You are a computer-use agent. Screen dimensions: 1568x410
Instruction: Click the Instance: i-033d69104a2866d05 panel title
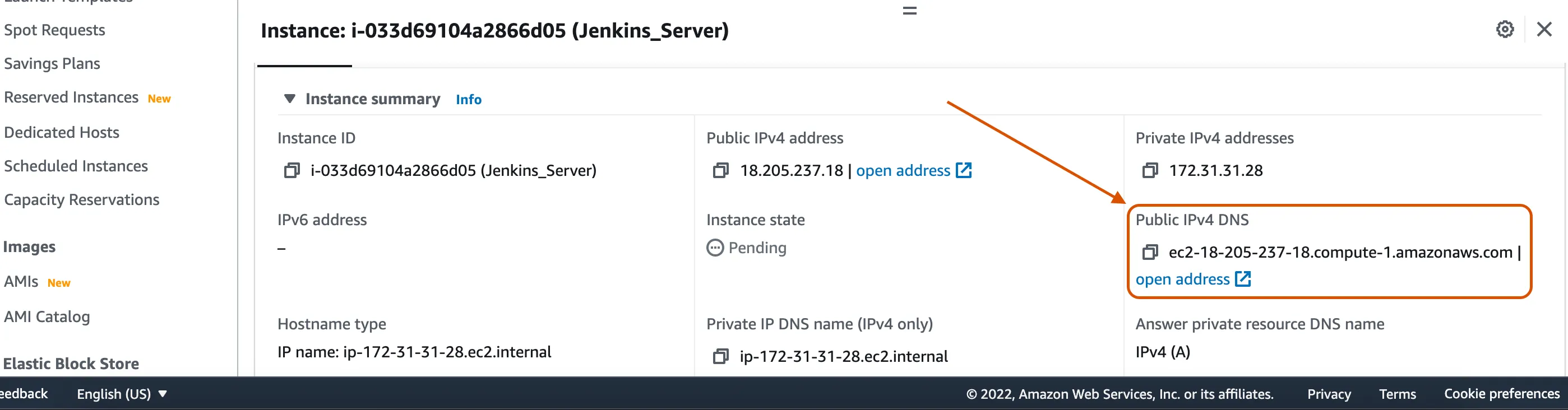494,30
